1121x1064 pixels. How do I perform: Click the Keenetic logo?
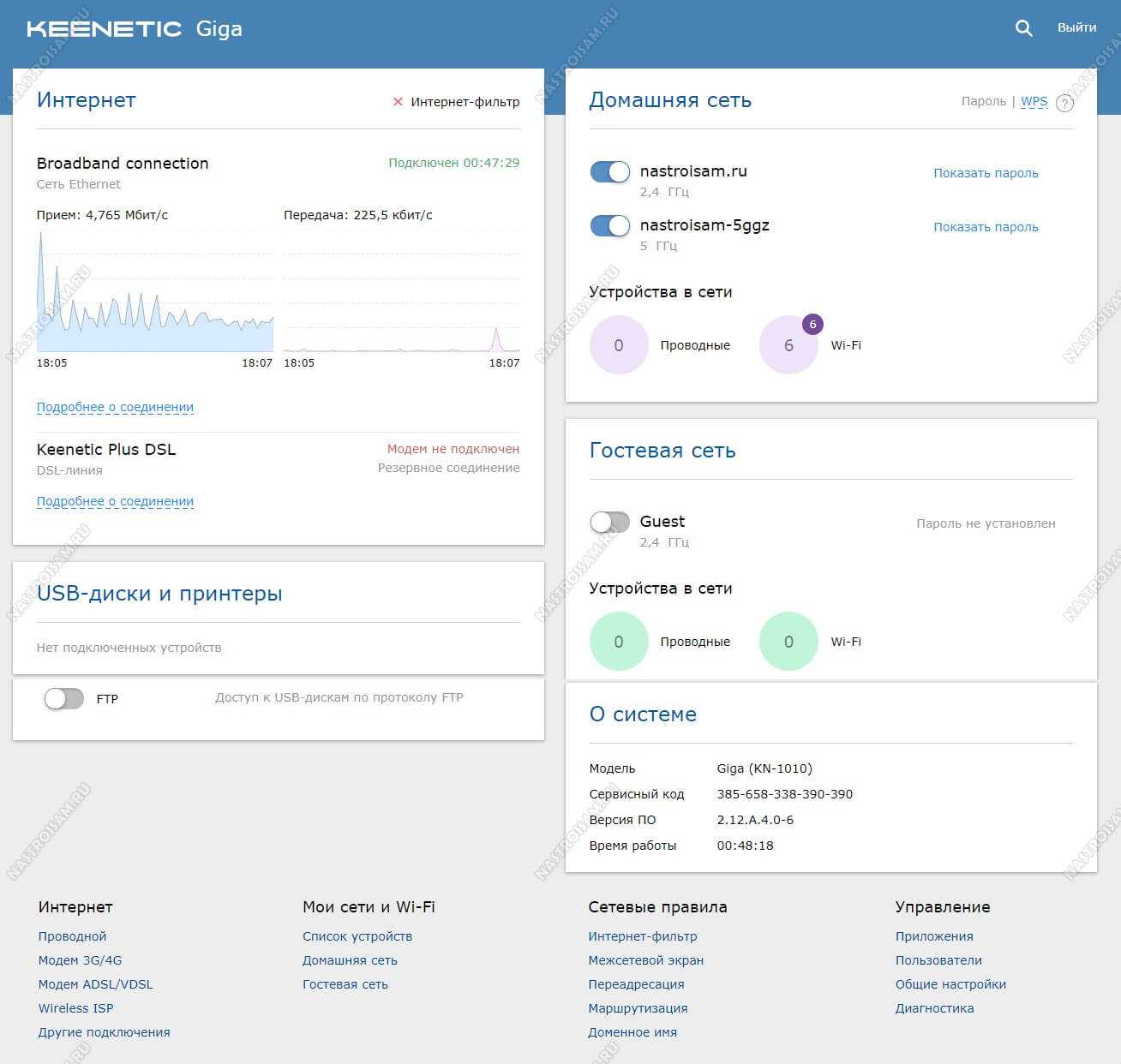105,28
